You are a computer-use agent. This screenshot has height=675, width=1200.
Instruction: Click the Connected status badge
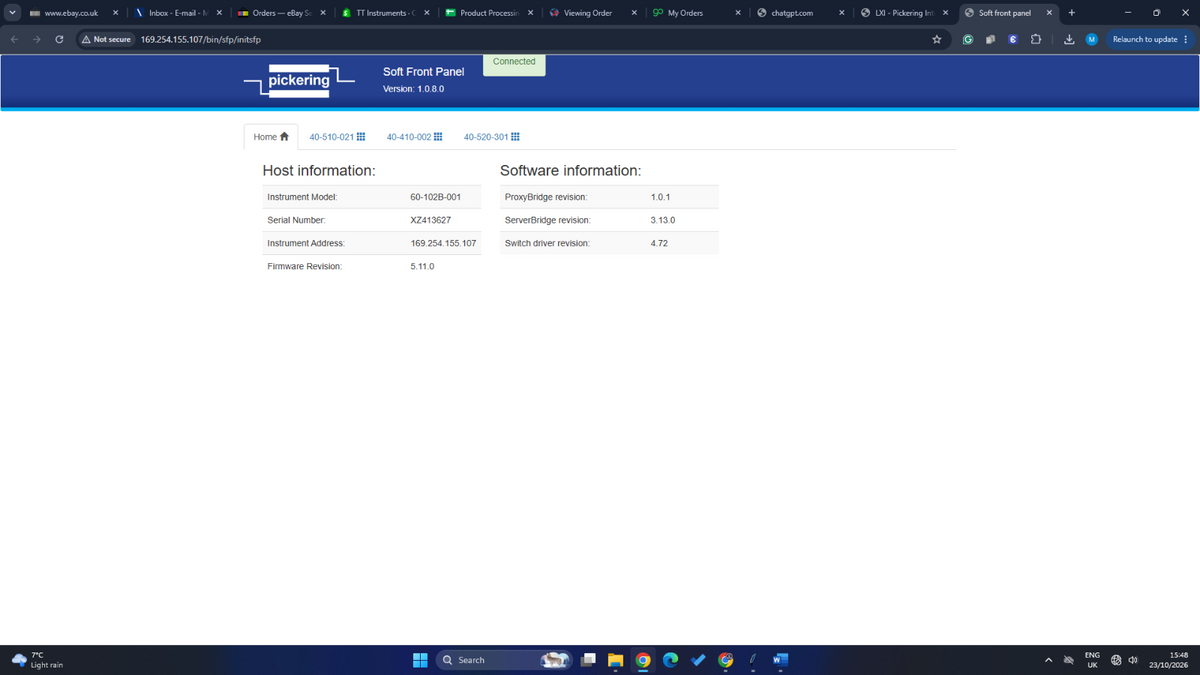514,62
